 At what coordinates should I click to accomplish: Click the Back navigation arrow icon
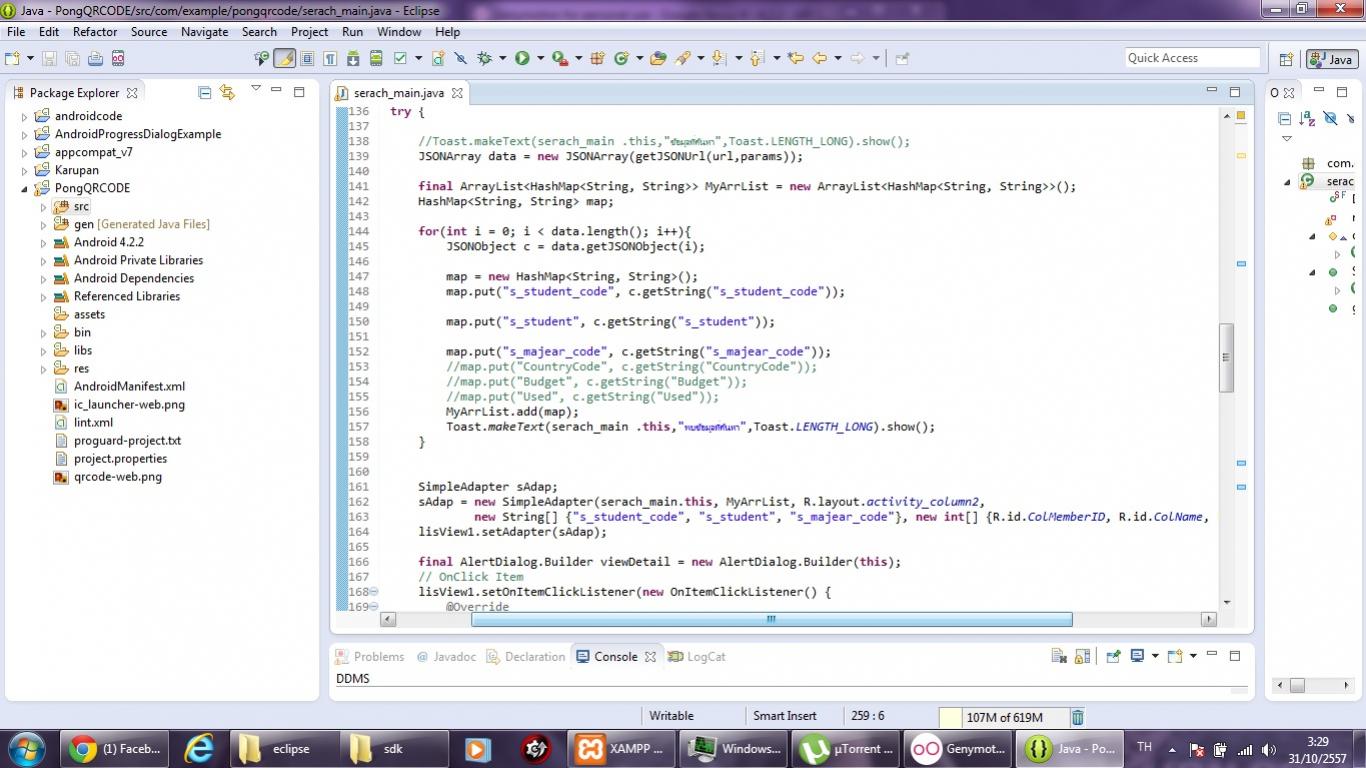tap(820, 58)
